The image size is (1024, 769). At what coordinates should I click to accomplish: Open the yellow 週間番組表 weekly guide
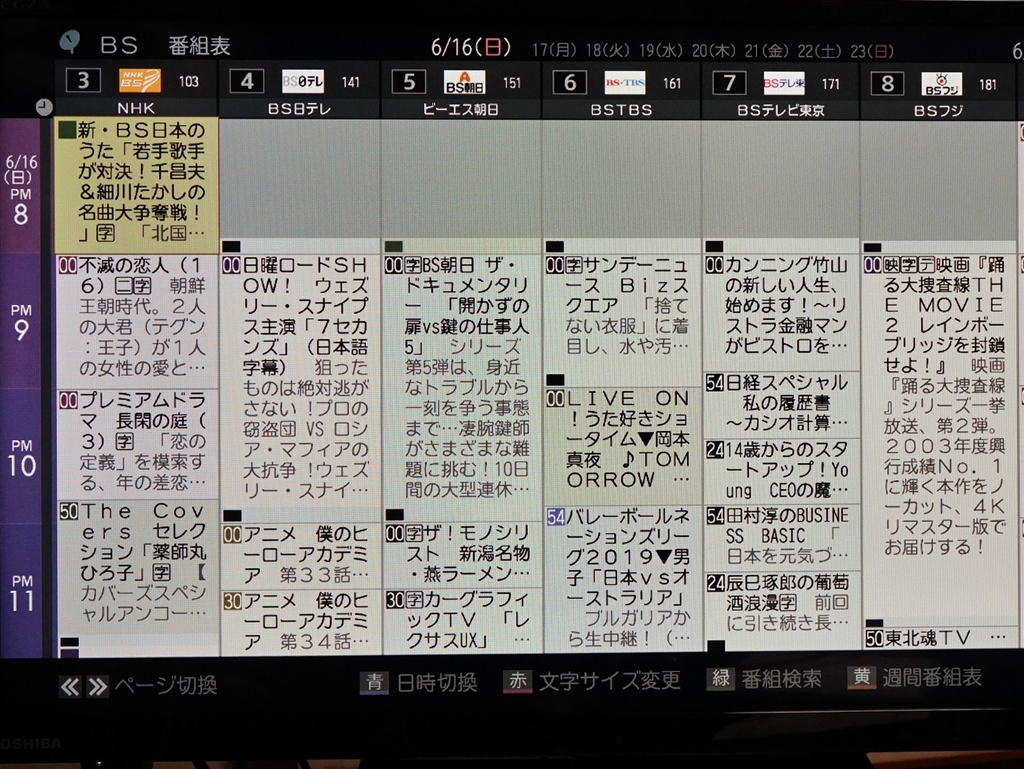[x=911, y=678]
